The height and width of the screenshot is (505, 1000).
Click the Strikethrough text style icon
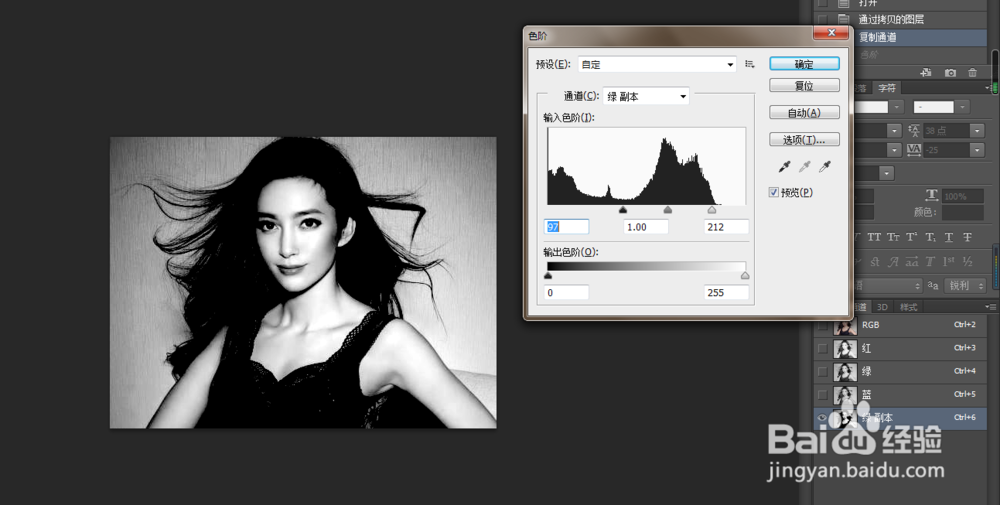[x=967, y=237]
